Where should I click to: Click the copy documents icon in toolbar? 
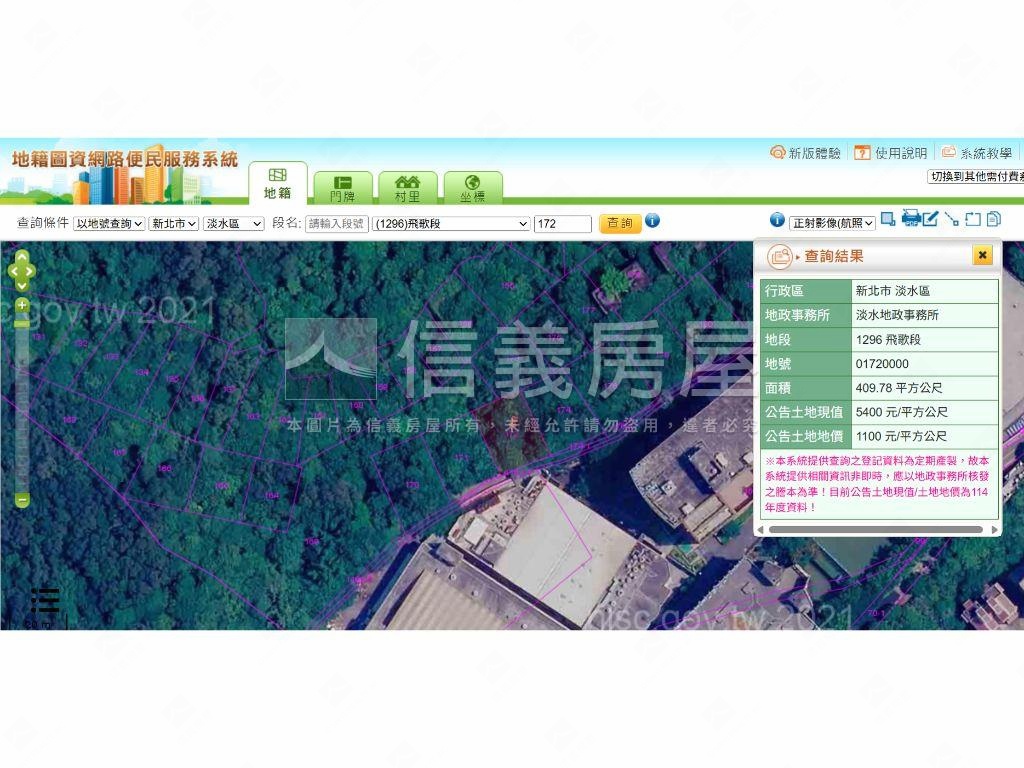(993, 219)
